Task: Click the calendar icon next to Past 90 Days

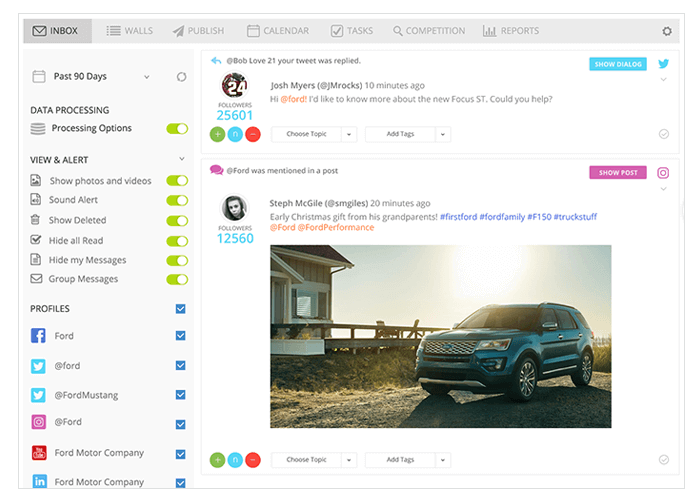Action: [x=39, y=76]
